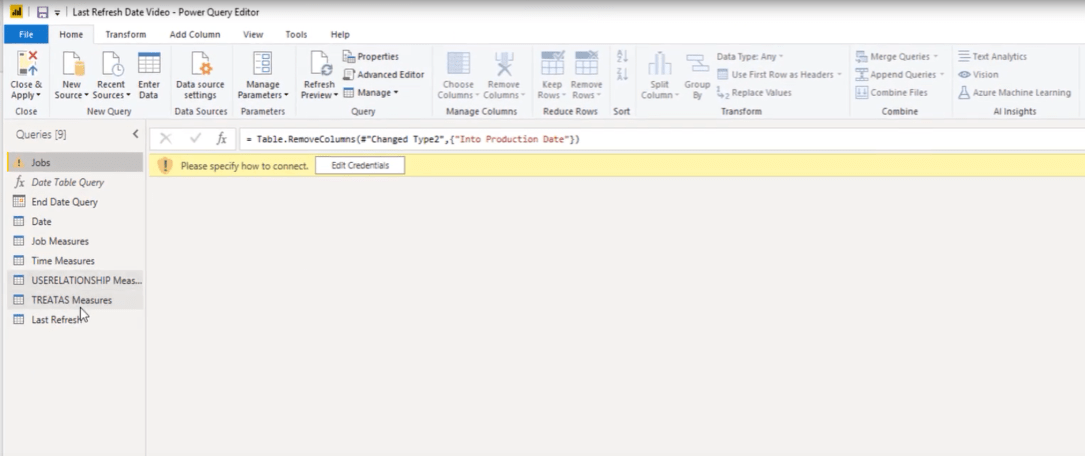
Task: Click the Manage Parameters icon
Action: 263,64
